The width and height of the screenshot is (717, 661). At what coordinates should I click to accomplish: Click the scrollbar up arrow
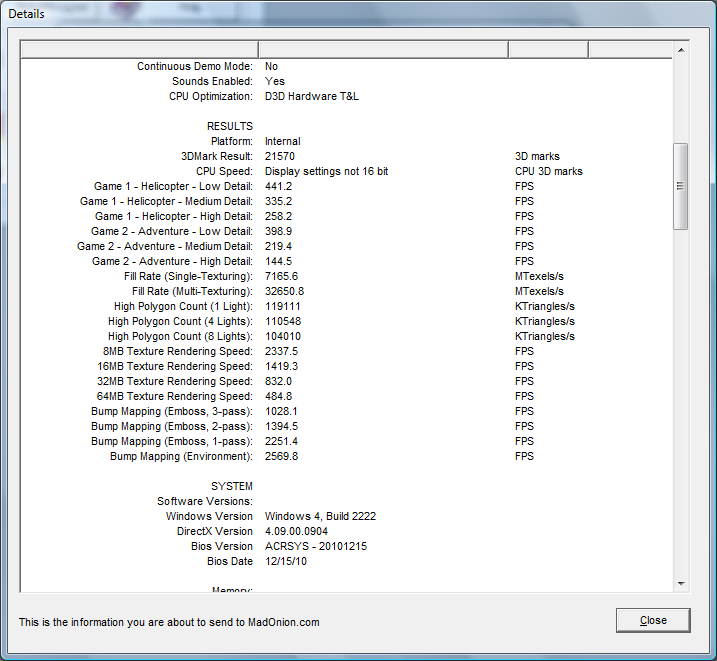pyautogui.click(x=681, y=50)
